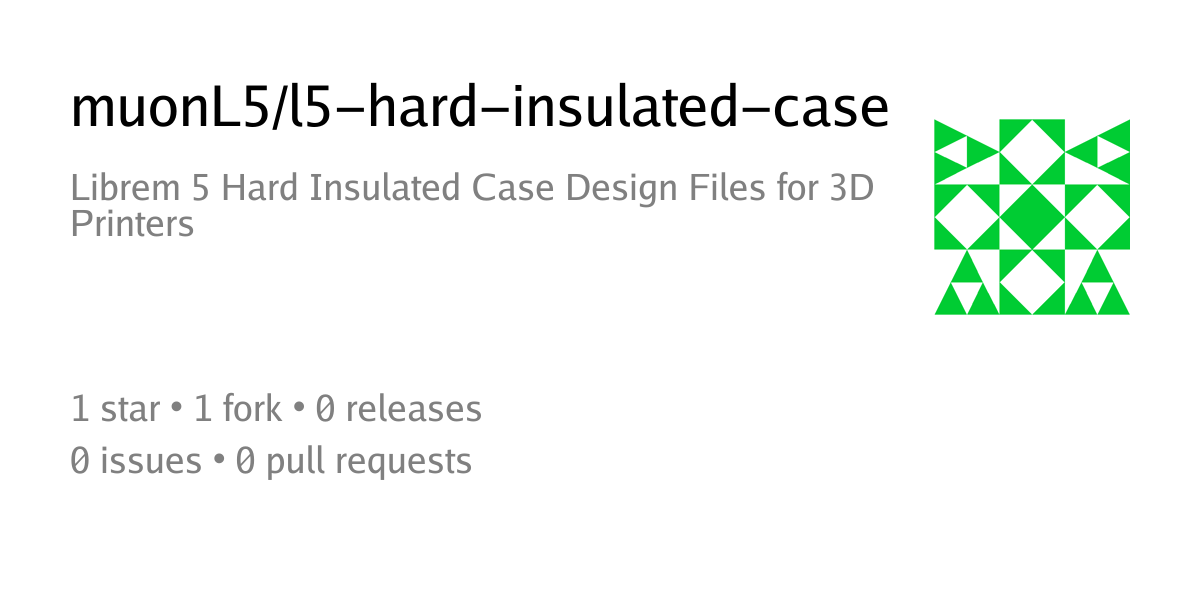Click the bottom-left triangle cluster of identicon
The width and height of the screenshot is (1200, 600).
click(967, 282)
